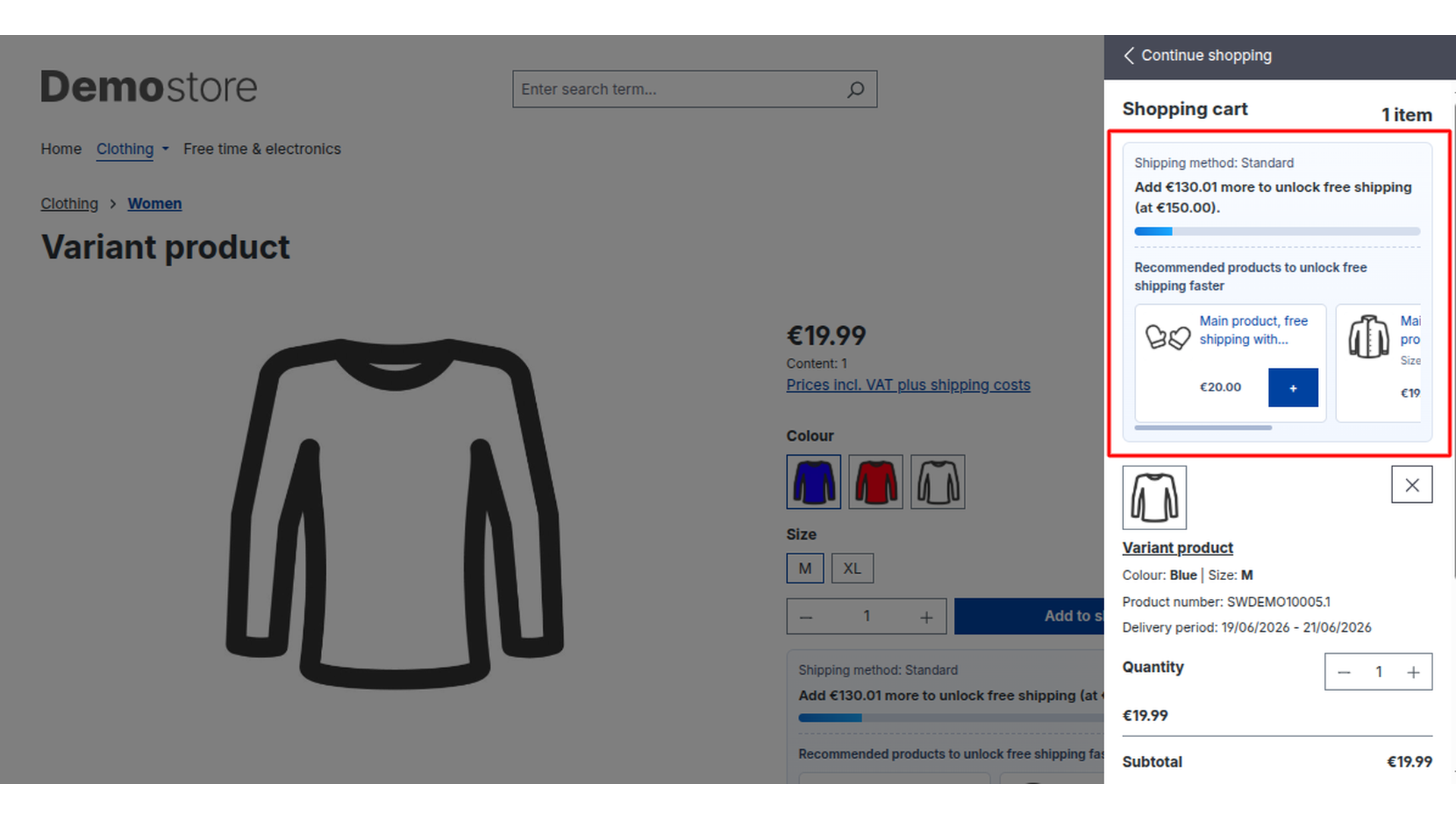Viewport: 1456px width, 819px height.
Task: Select size XL option
Action: click(852, 568)
